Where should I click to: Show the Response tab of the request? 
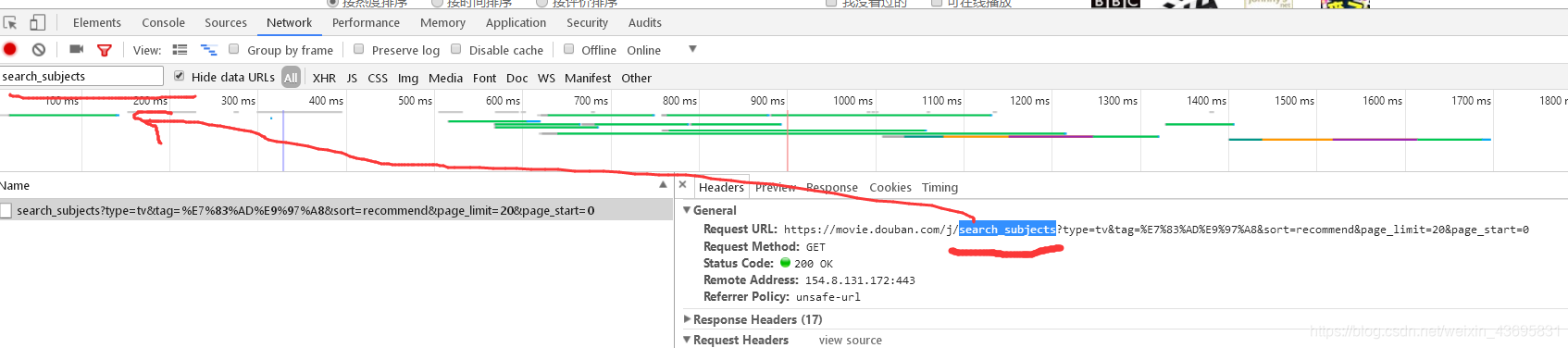pos(832,187)
